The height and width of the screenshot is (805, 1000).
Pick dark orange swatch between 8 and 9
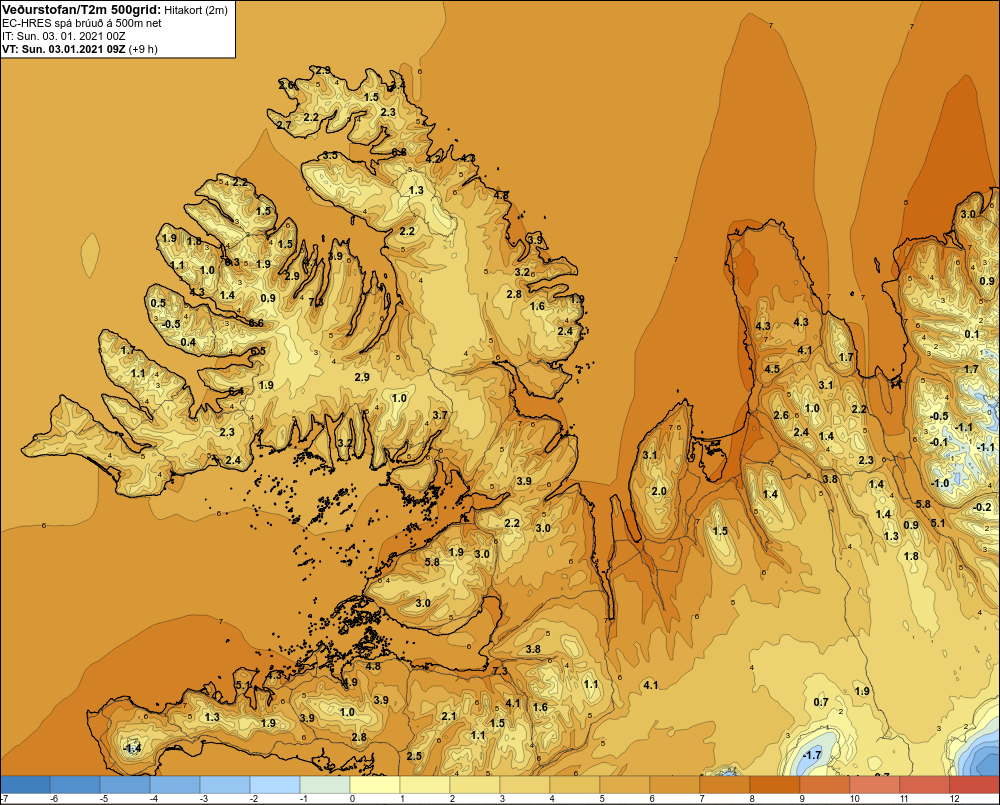point(775,785)
